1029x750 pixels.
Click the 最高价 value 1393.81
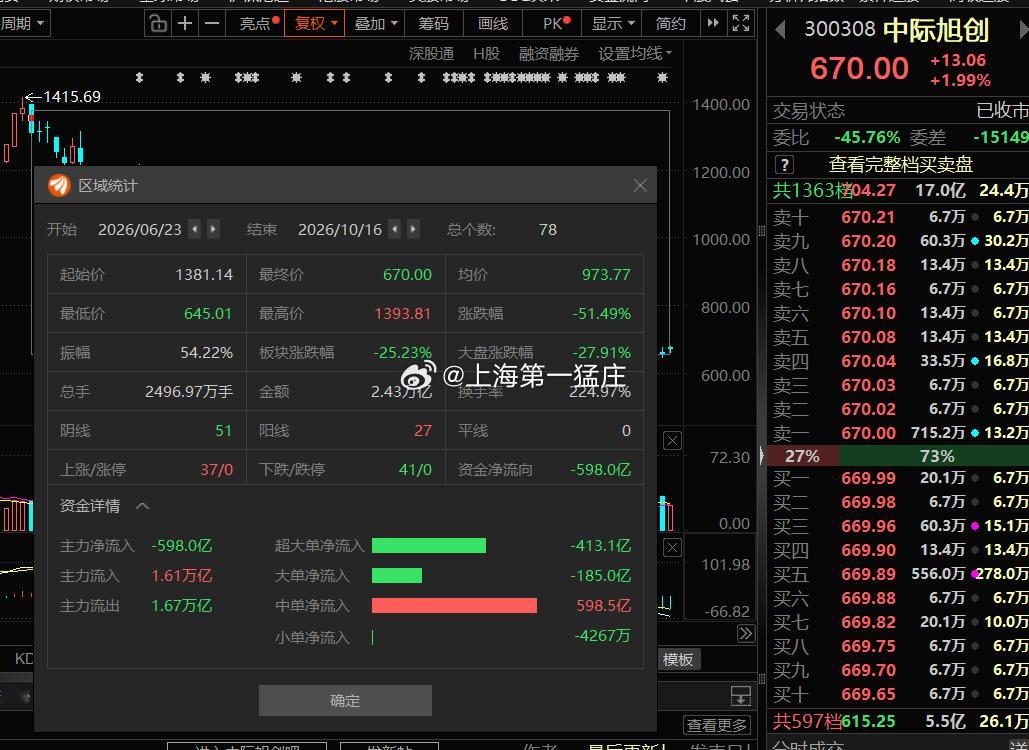pyautogui.click(x=402, y=314)
